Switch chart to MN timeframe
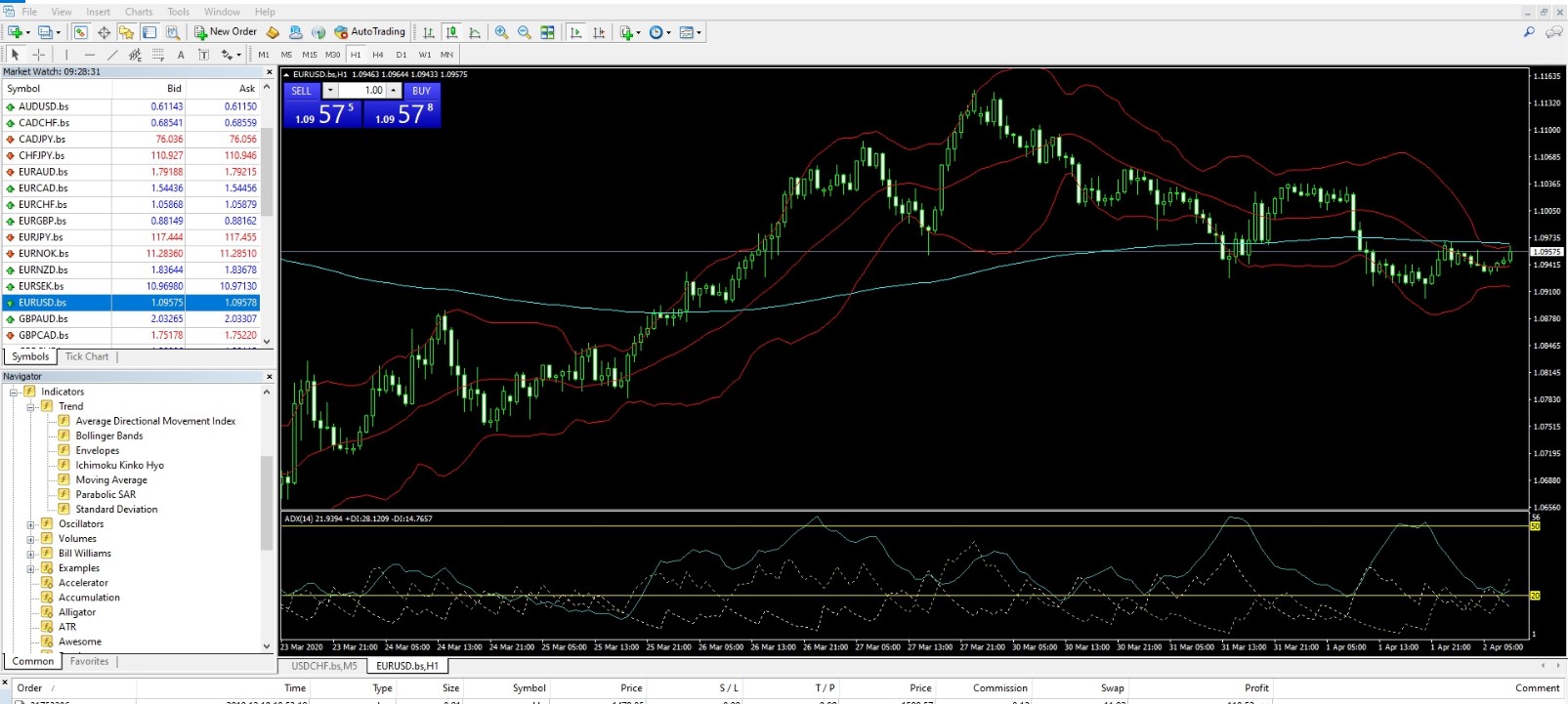 pyautogui.click(x=446, y=55)
